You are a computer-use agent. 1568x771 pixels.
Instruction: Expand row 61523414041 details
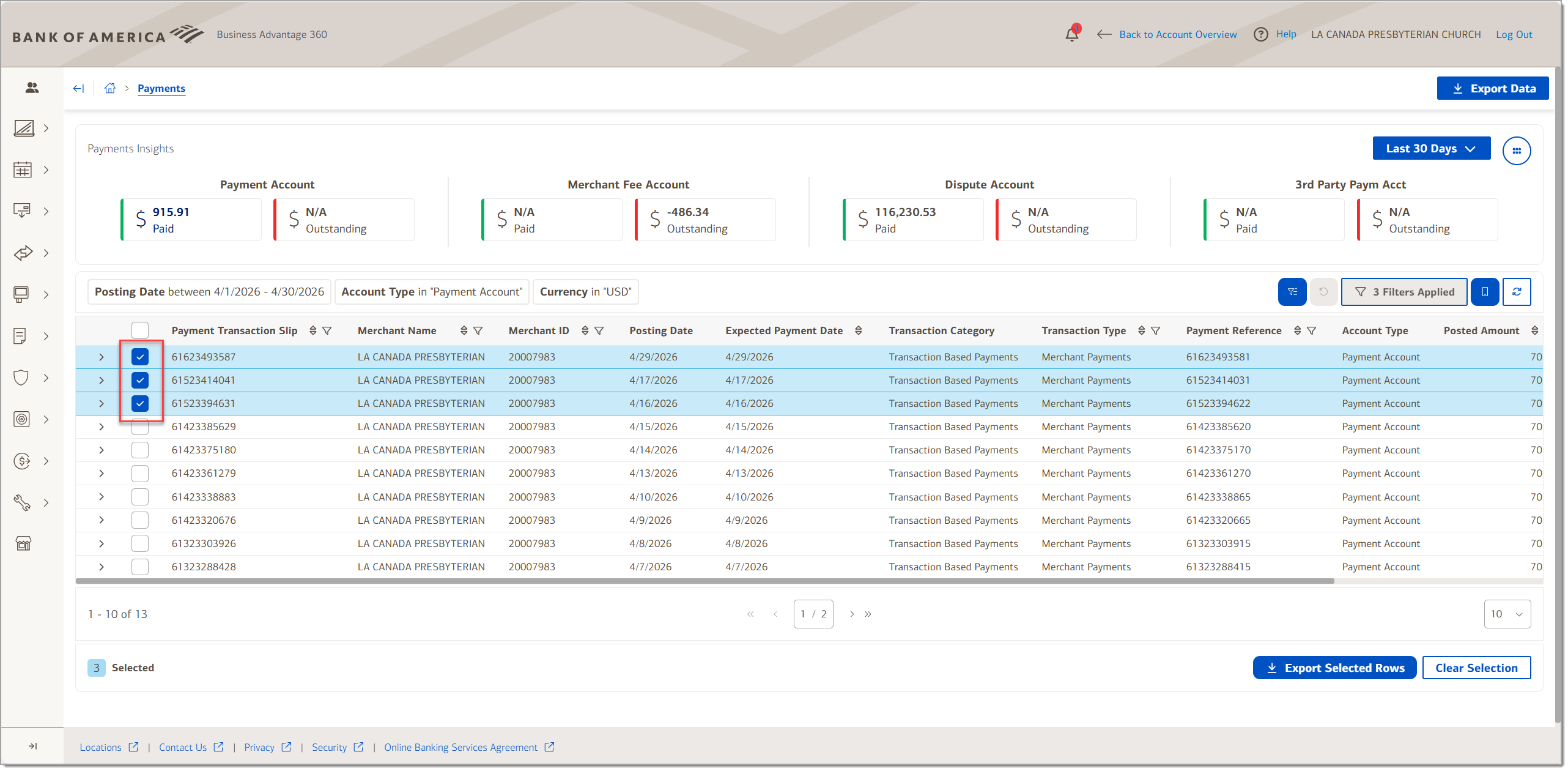coord(102,380)
